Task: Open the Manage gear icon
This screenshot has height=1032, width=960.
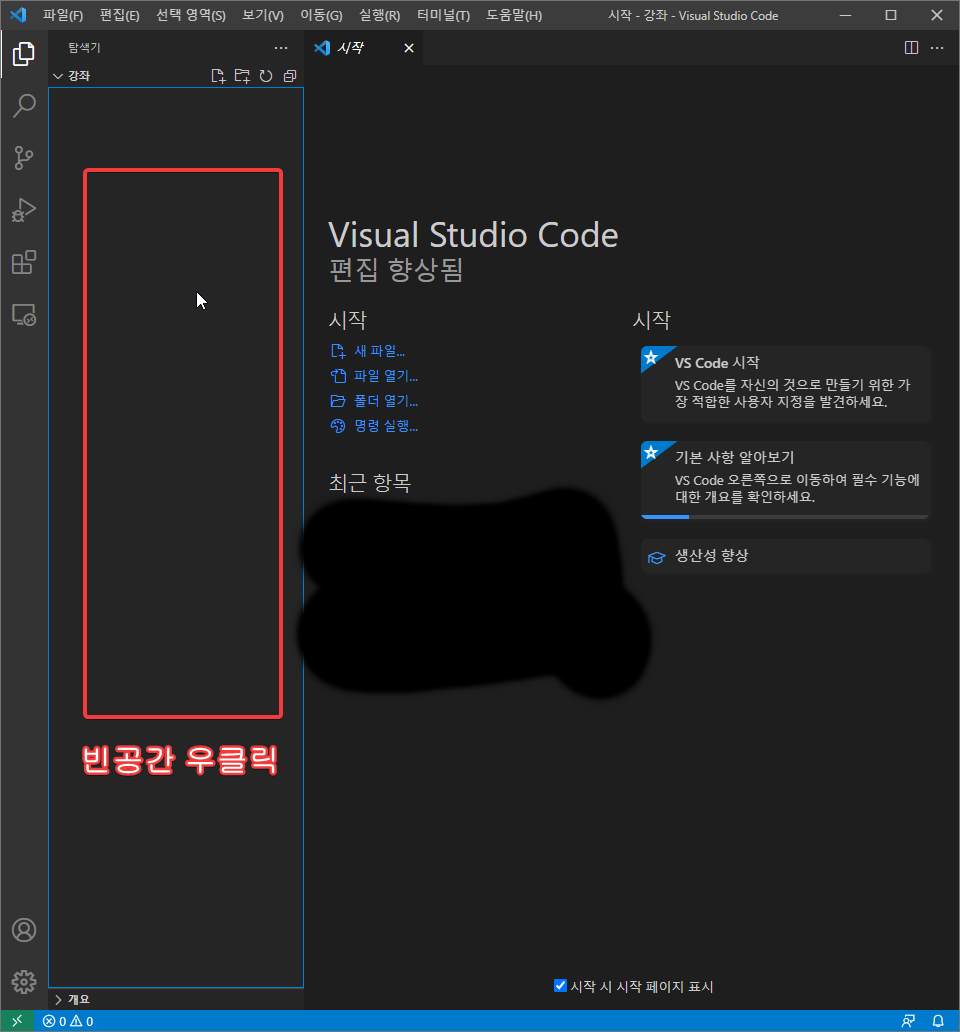Action: tap(24, 982)
